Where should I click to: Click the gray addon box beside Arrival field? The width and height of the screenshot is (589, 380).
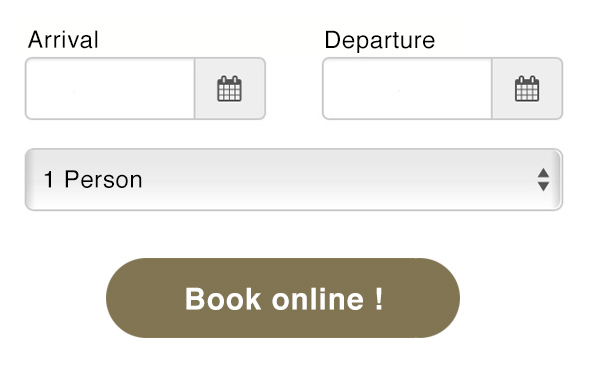point(230,89)
